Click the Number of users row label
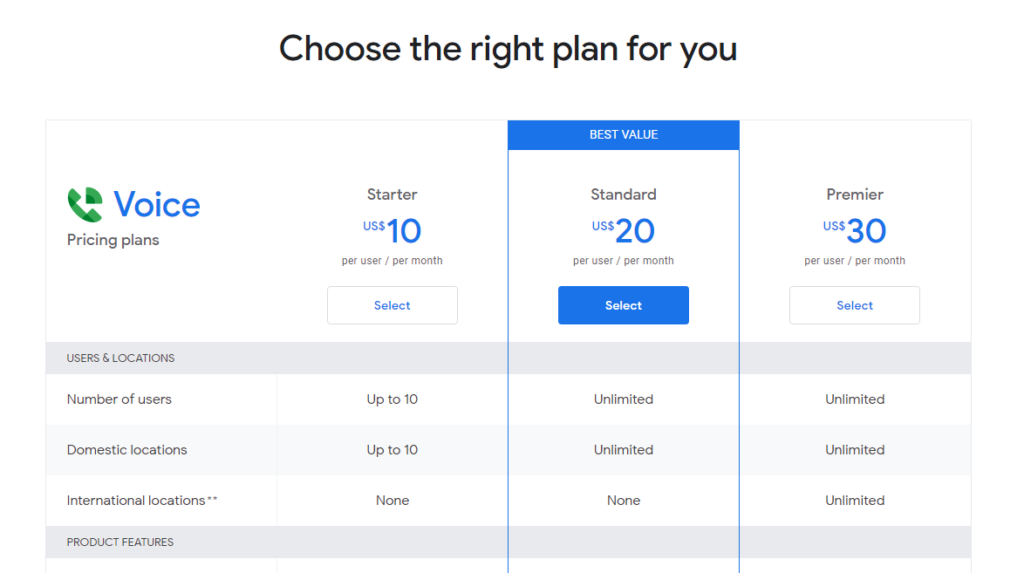 click(x=119, y=399)
